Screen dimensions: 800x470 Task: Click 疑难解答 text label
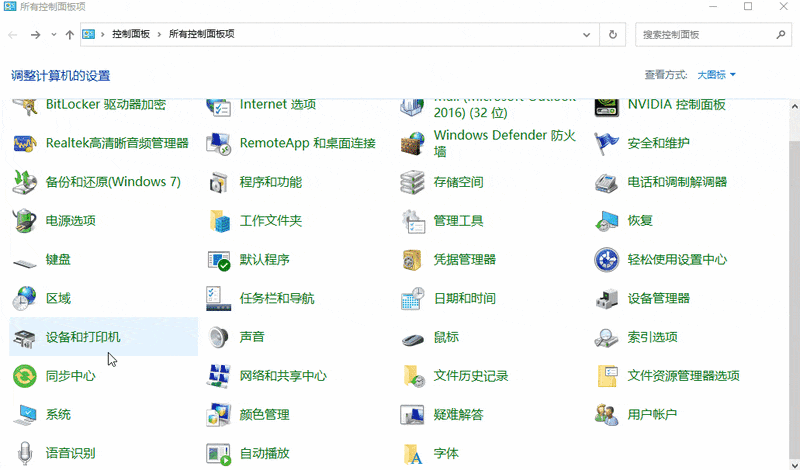click(459, 415)
